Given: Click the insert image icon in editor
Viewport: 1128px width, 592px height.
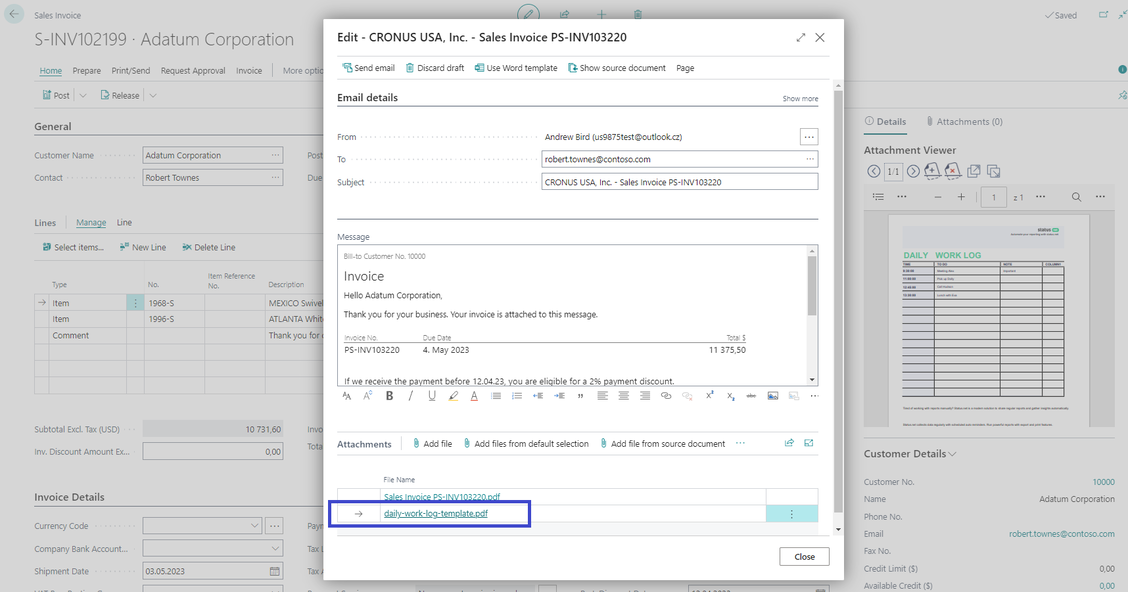Looking at the screenshot, I should [x=773, y=396].
